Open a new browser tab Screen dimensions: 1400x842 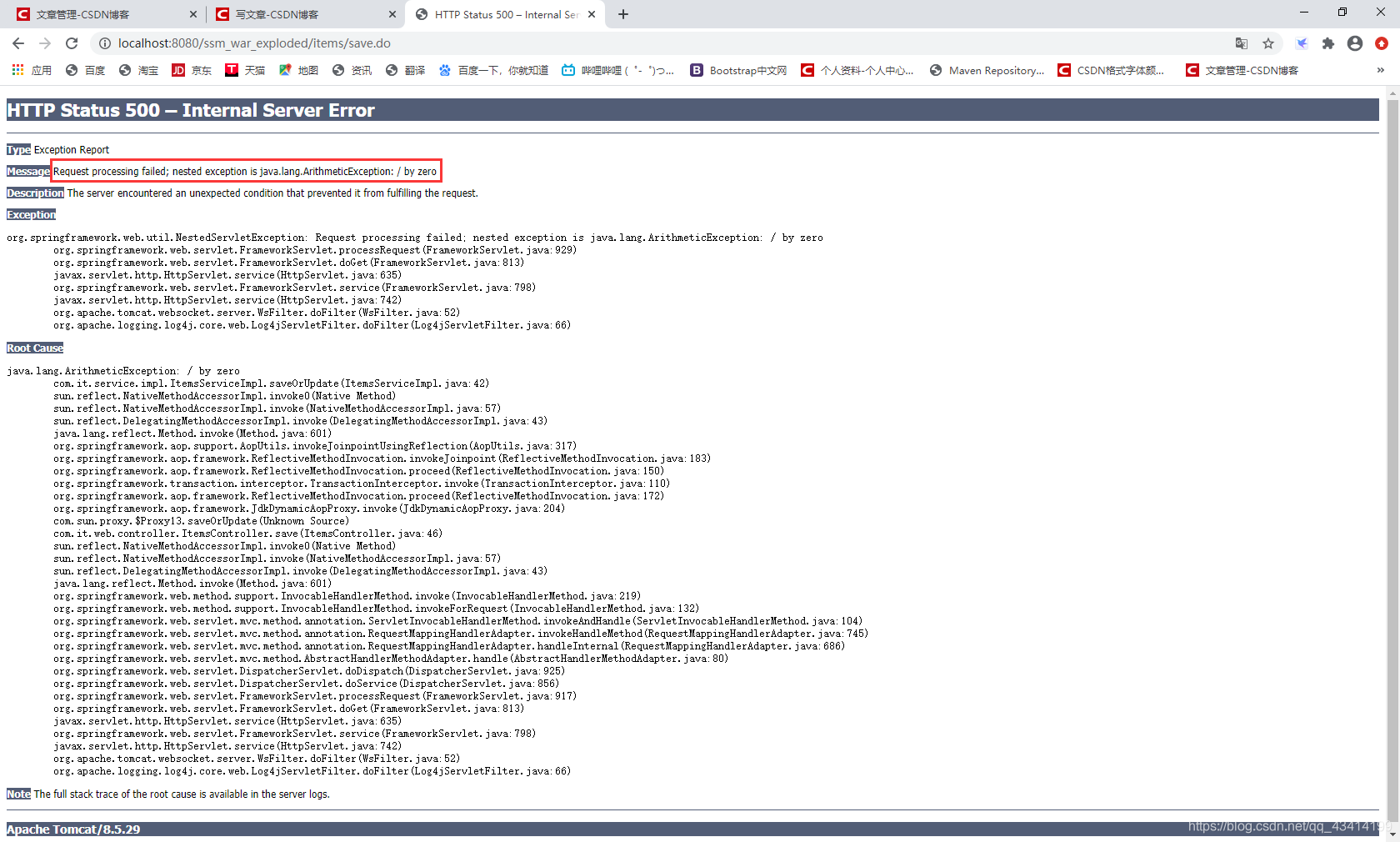[x=623, y=14]
